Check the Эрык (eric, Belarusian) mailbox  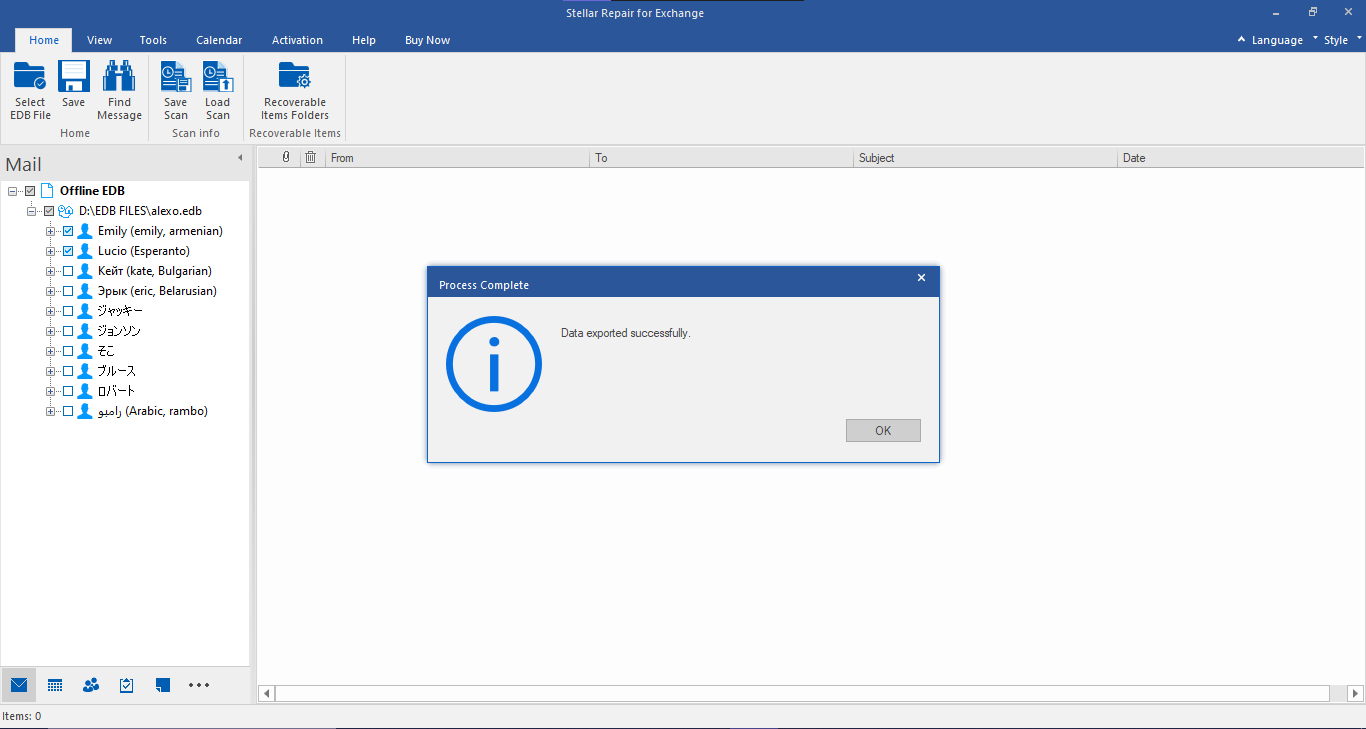point(68,291)
